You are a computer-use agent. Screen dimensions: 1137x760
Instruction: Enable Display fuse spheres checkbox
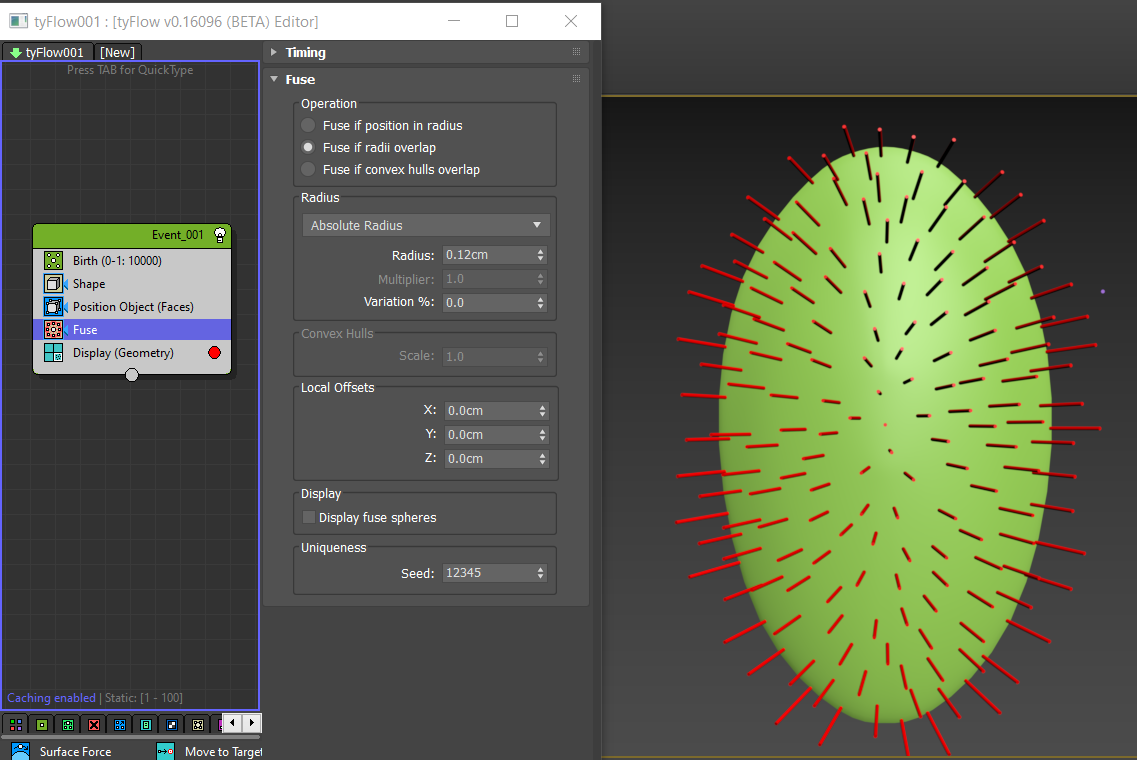(309, 518)
